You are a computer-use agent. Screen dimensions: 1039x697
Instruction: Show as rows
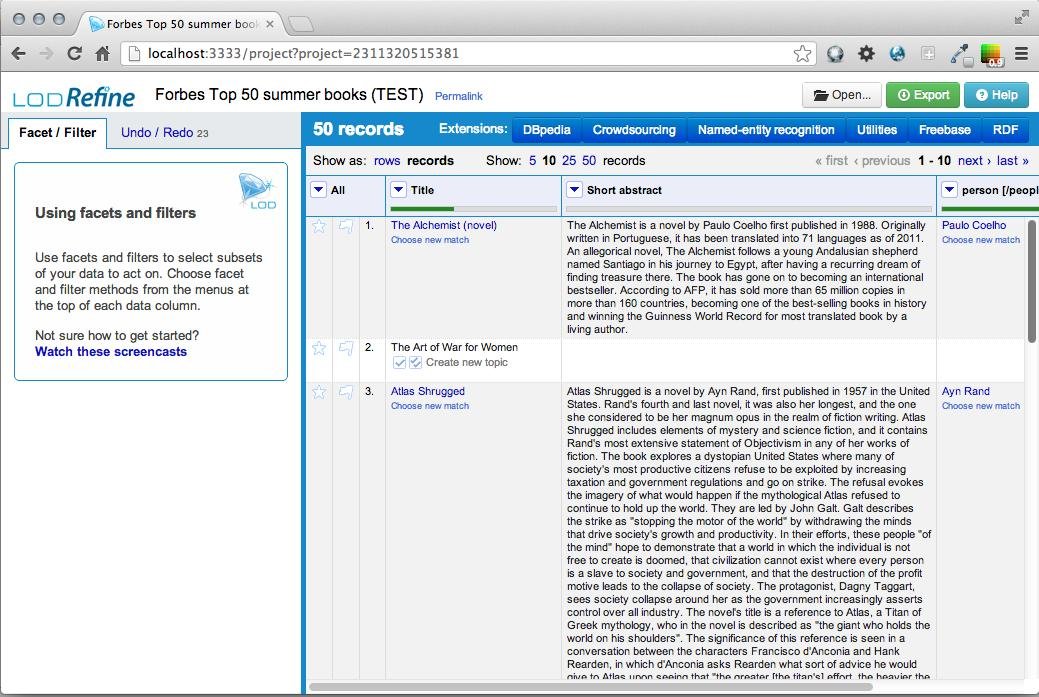tap(387, 160)
